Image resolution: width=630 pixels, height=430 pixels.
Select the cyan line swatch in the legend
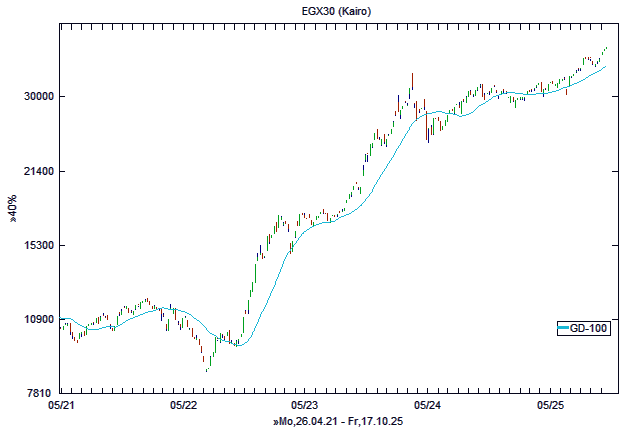coord(563,328)
